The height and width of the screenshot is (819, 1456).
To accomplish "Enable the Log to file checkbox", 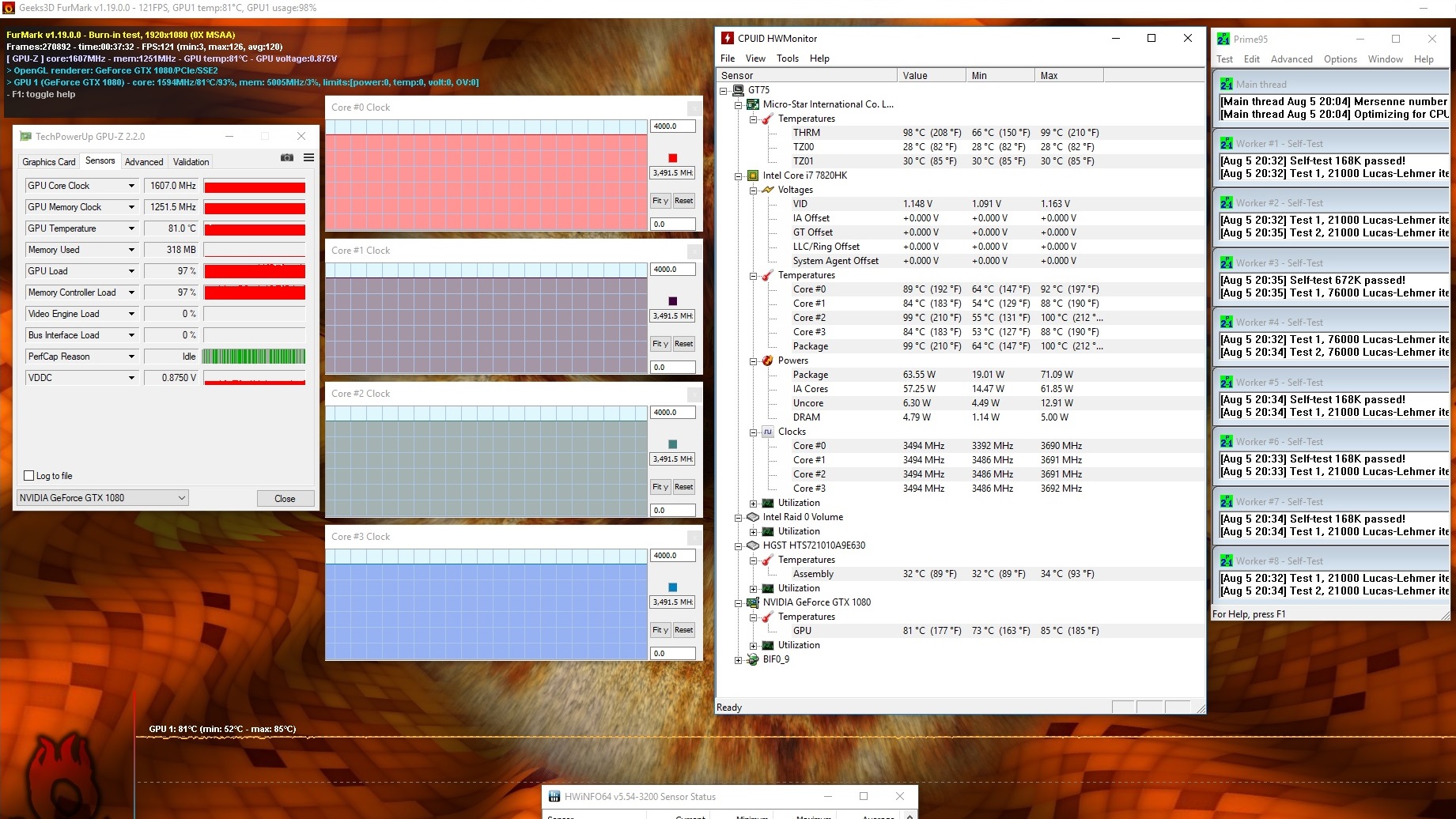I will (x=29, y=476).
